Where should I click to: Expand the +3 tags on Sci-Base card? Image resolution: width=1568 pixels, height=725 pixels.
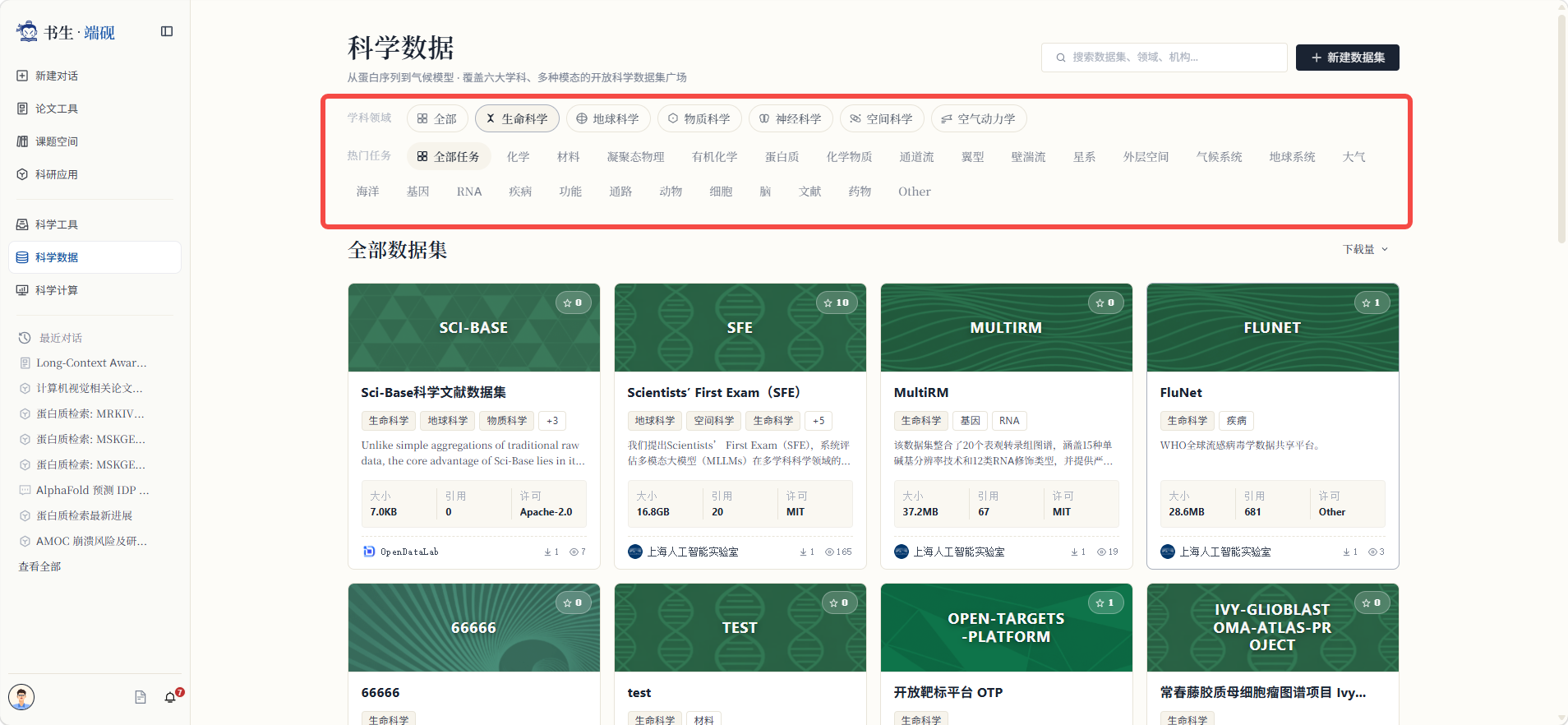coord(552,420)
